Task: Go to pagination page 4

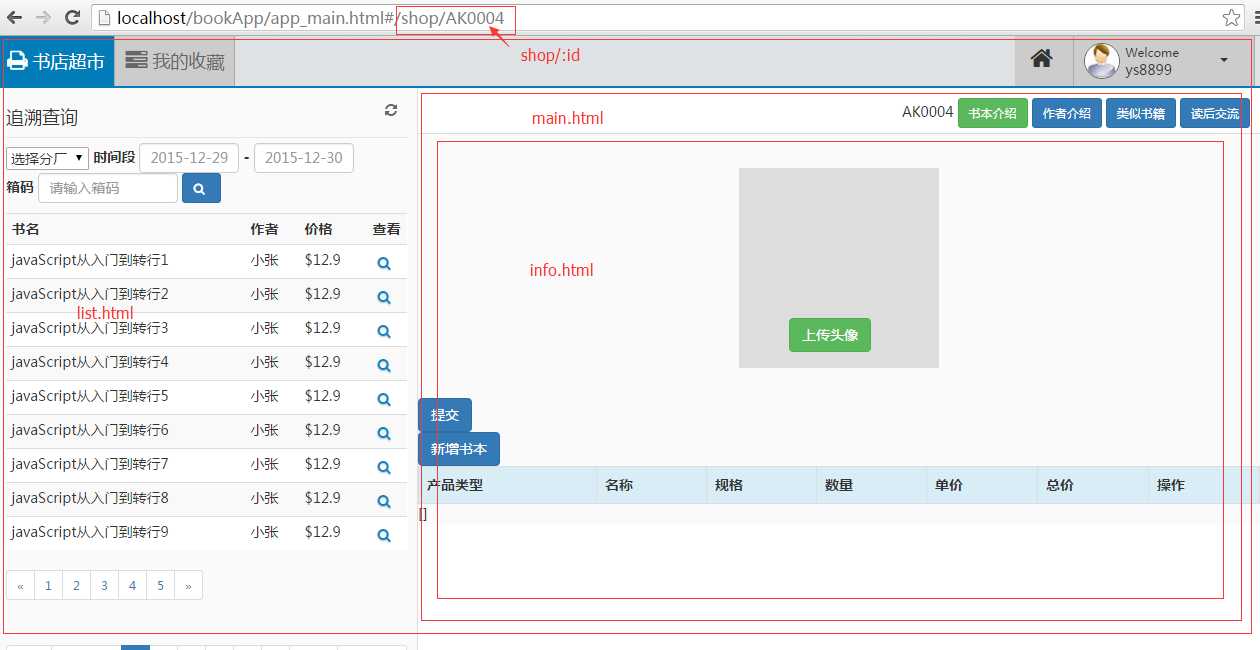Action: [x=132, y=586]
